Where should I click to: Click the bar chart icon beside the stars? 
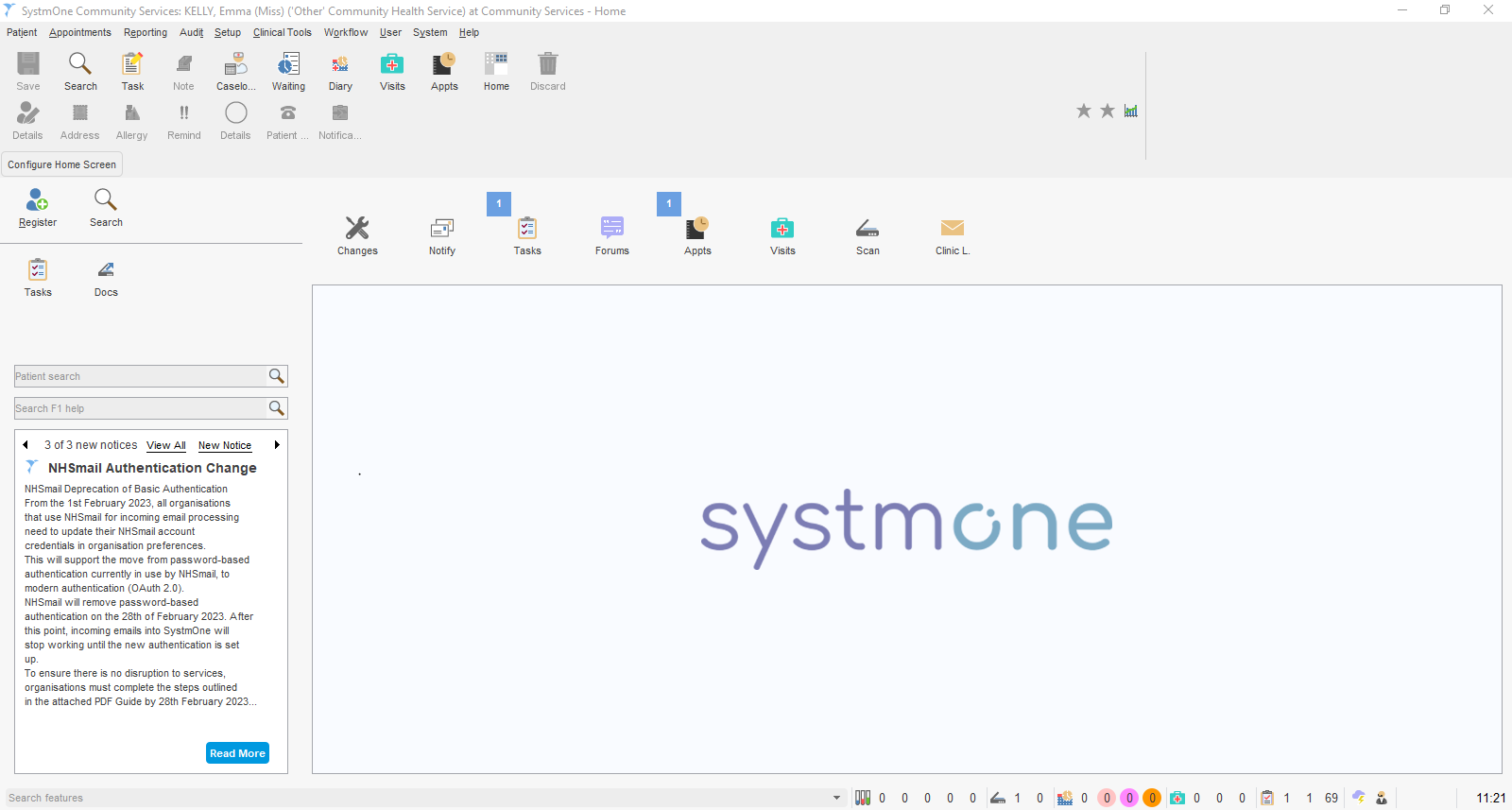[x=1131, y=111]
